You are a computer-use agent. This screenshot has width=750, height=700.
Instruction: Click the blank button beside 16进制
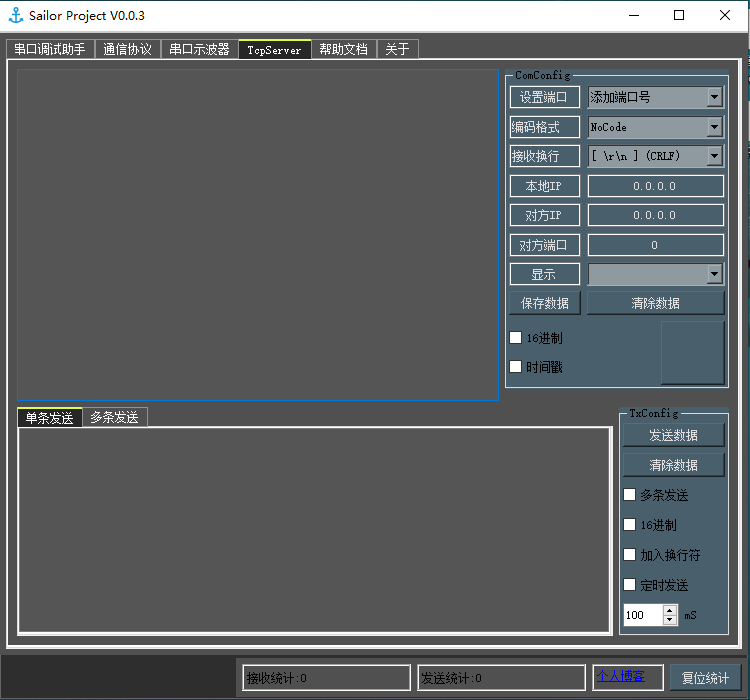(x=693, y=353)
